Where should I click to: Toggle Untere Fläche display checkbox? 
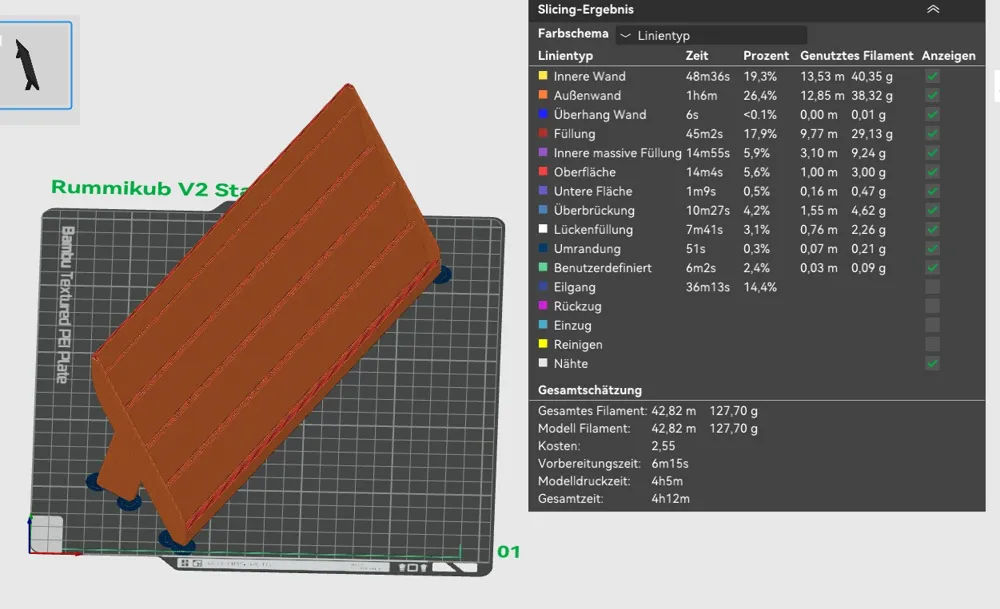coord(932,191)
